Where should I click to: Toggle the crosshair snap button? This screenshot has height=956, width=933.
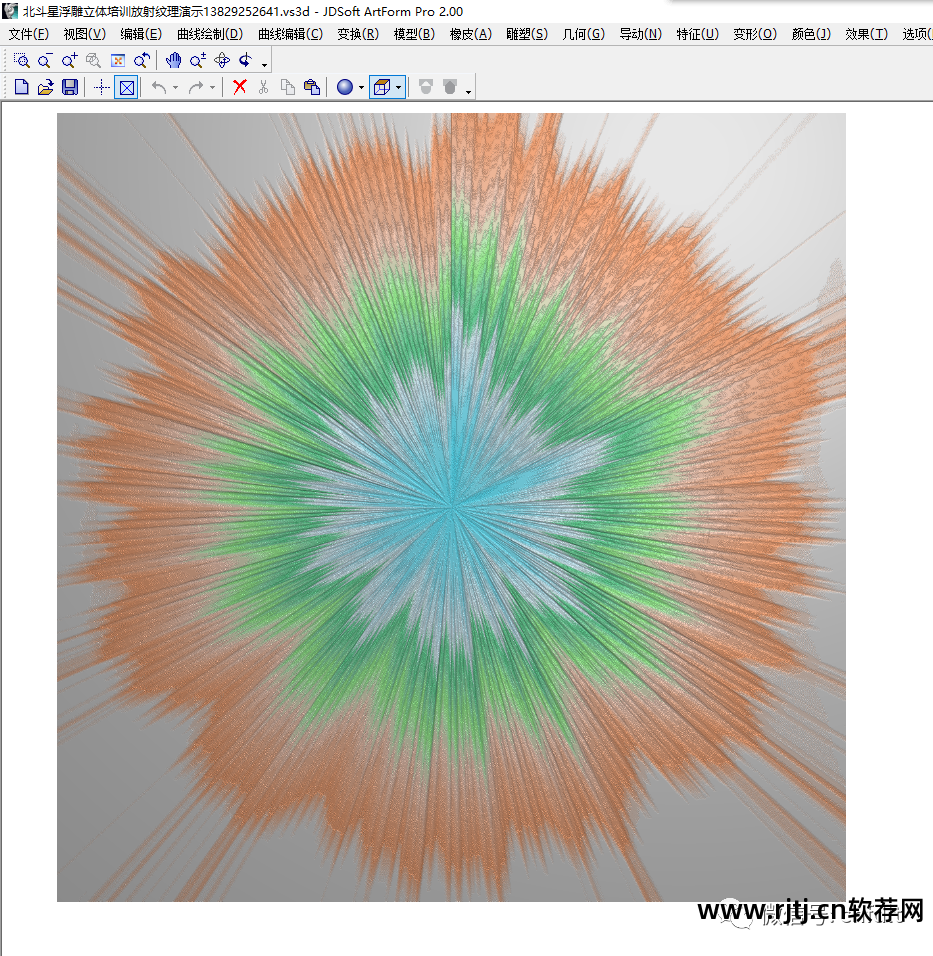(x=101, y=88)
